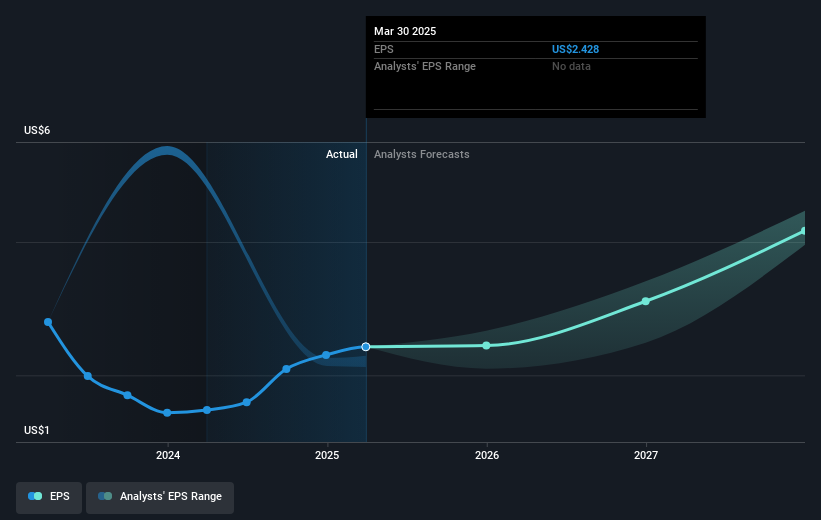This screenshot has height=520, width=821.
Task: Select the 2025 actual EPS data point
Action: (x=326, y=355)
